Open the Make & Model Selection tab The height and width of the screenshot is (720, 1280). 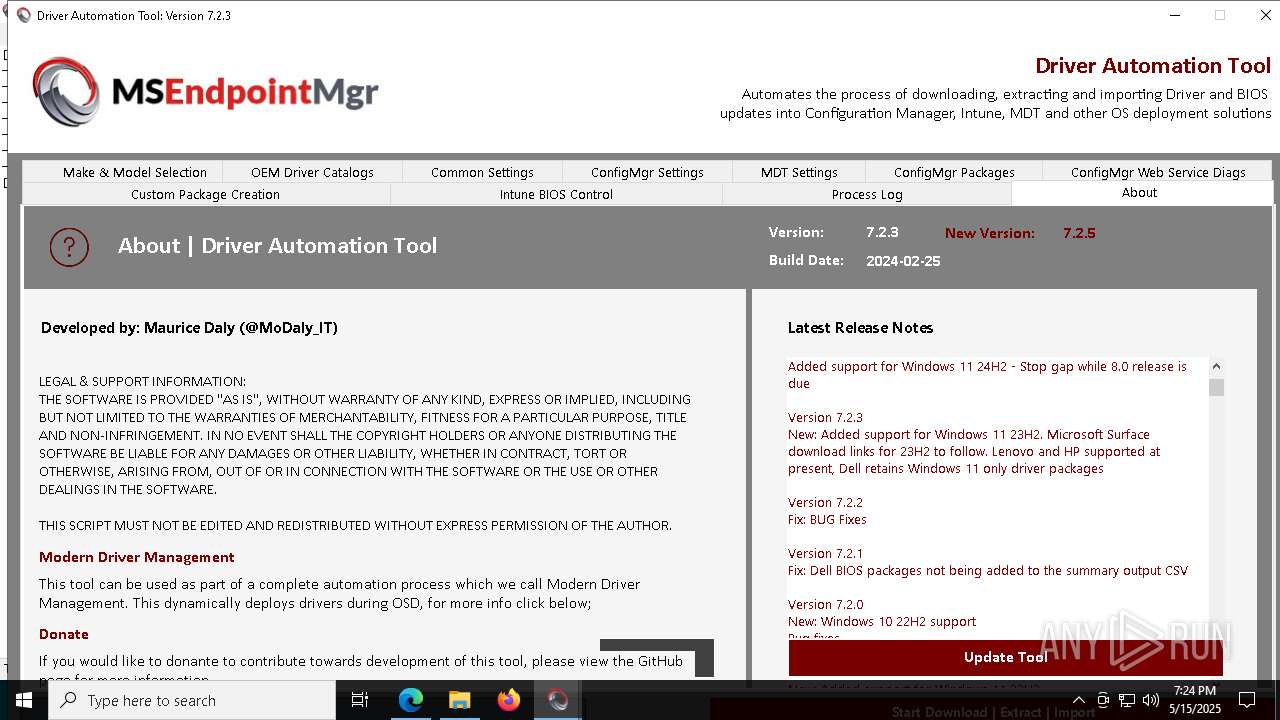134,172
